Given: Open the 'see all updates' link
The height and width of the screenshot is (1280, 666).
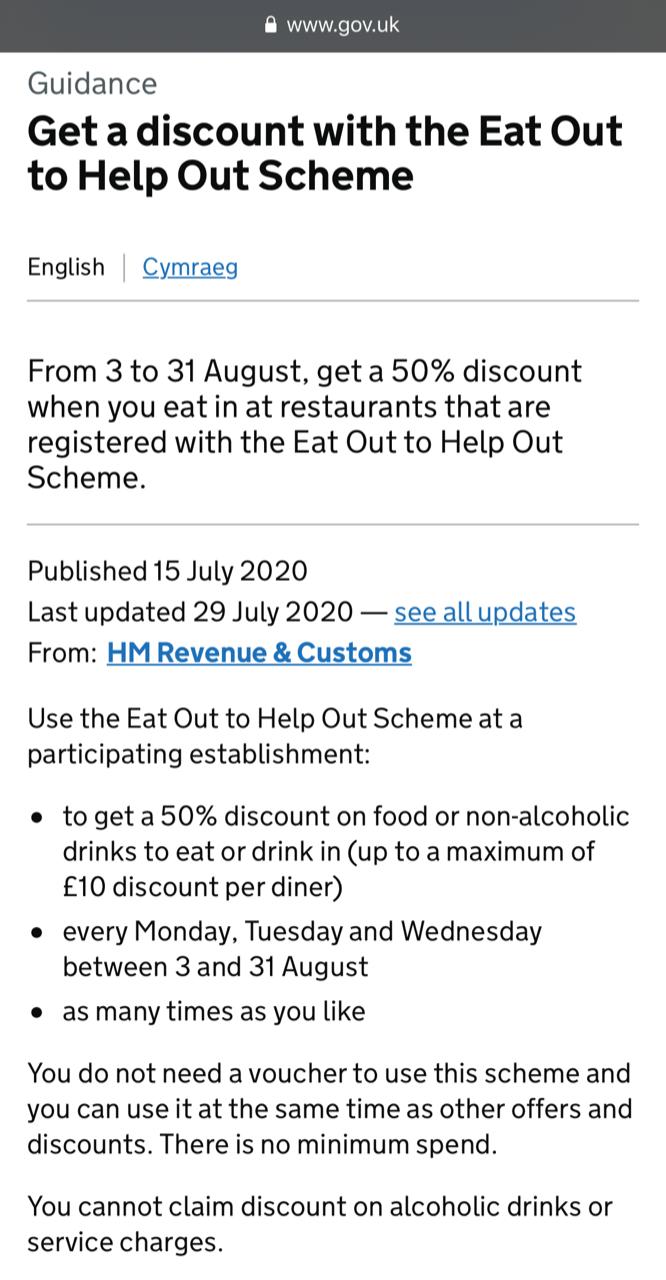Looking at the screenshot, I should [485, 612].
